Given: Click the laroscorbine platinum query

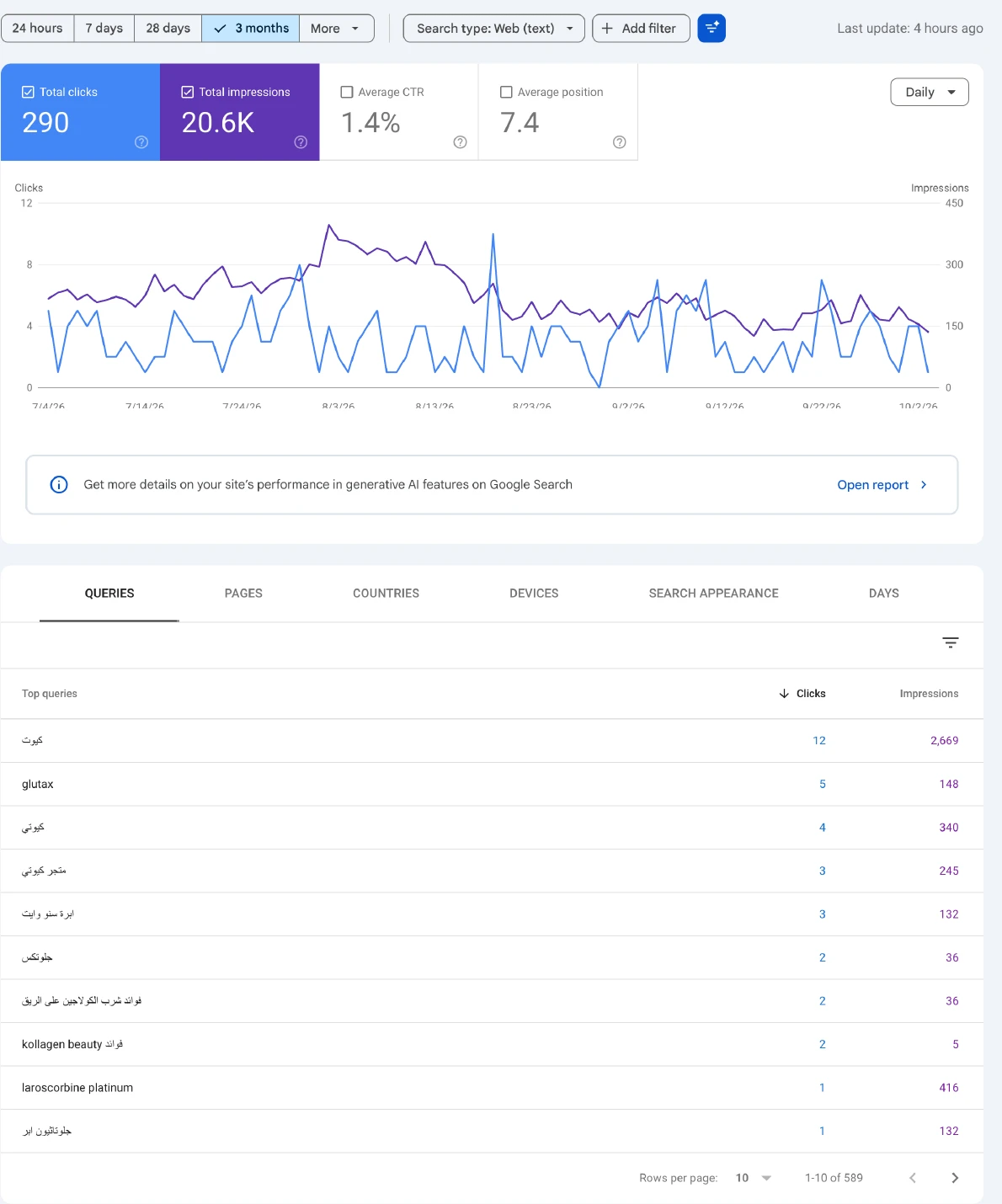Looking at the screenshot, I should [x=77, y=1088].
